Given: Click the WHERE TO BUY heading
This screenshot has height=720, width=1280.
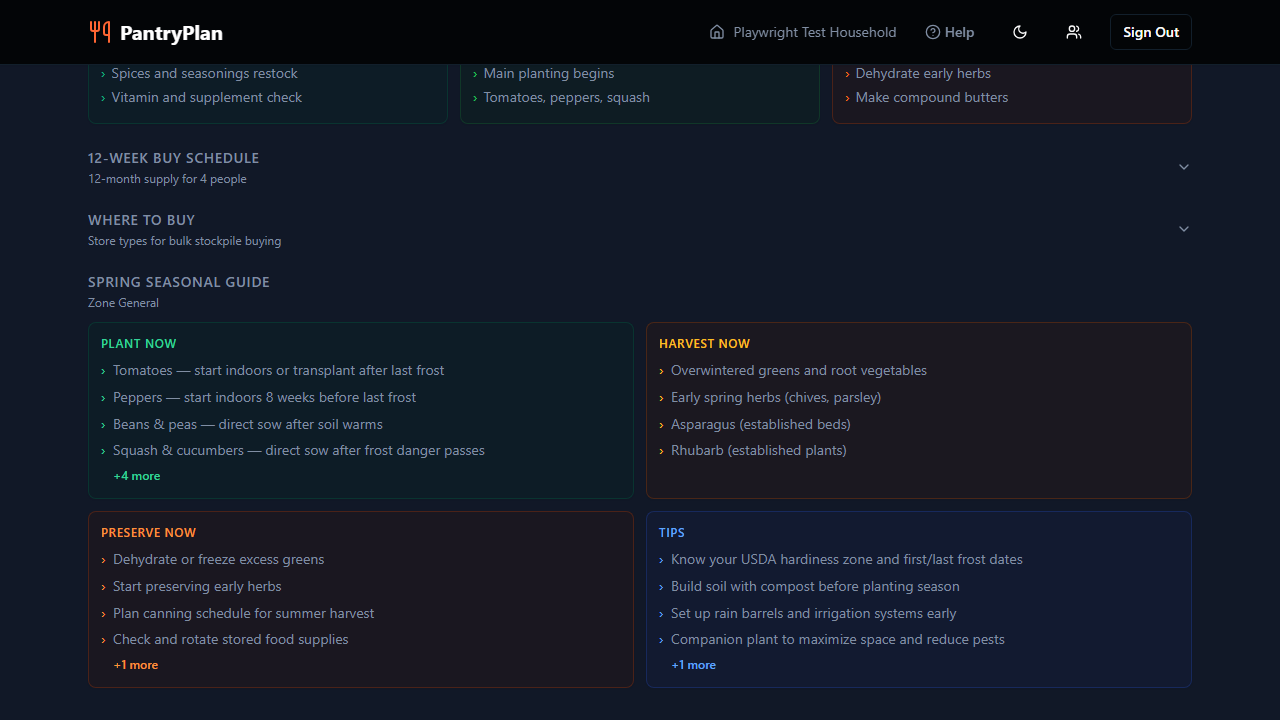Looking at the screenshot, I should pos(142,220).
